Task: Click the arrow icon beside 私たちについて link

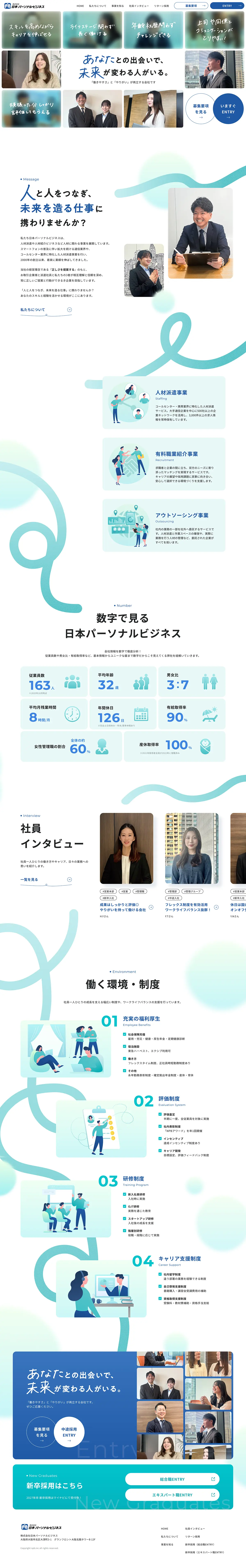Action: point(69,310)
